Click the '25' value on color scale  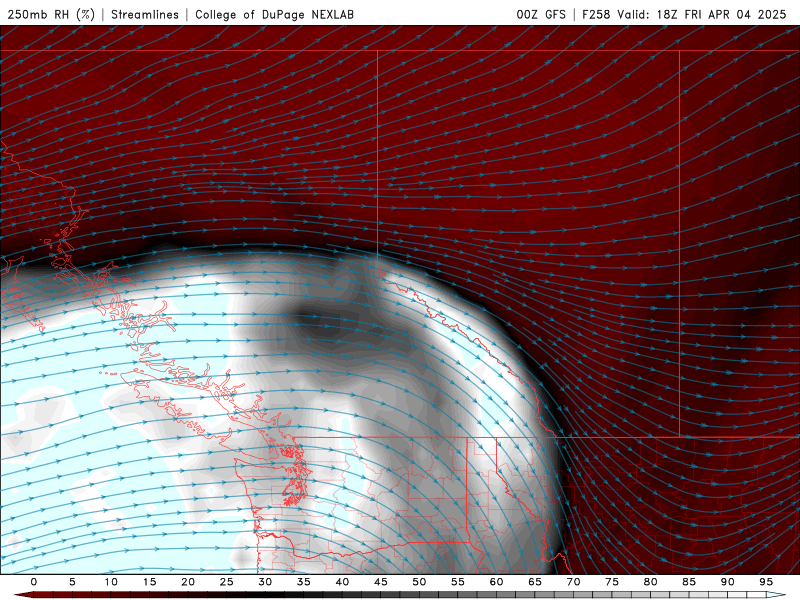pyautogui.click(x=227, y=582)
